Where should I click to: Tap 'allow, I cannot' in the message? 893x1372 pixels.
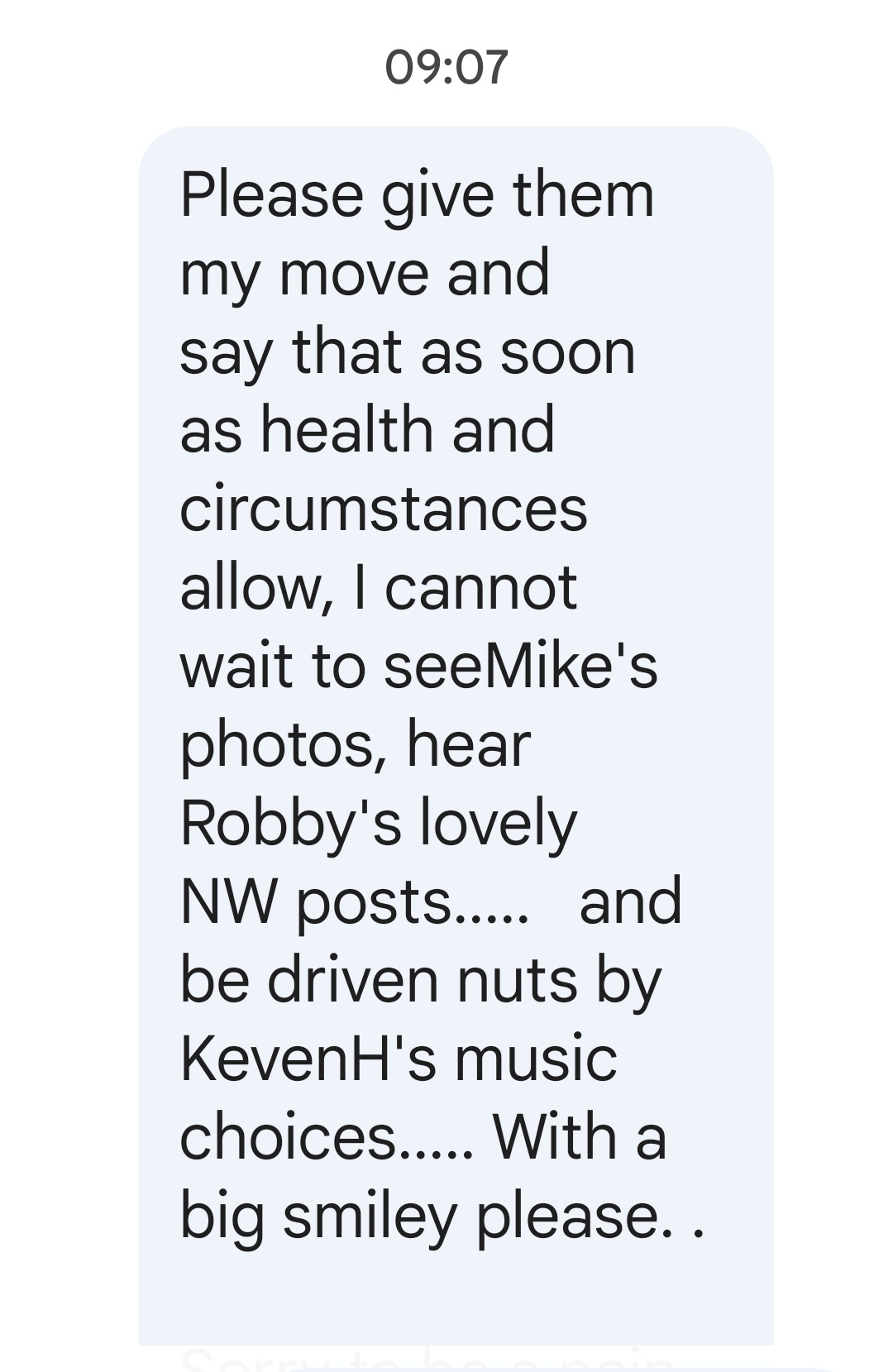coord(379,588)
